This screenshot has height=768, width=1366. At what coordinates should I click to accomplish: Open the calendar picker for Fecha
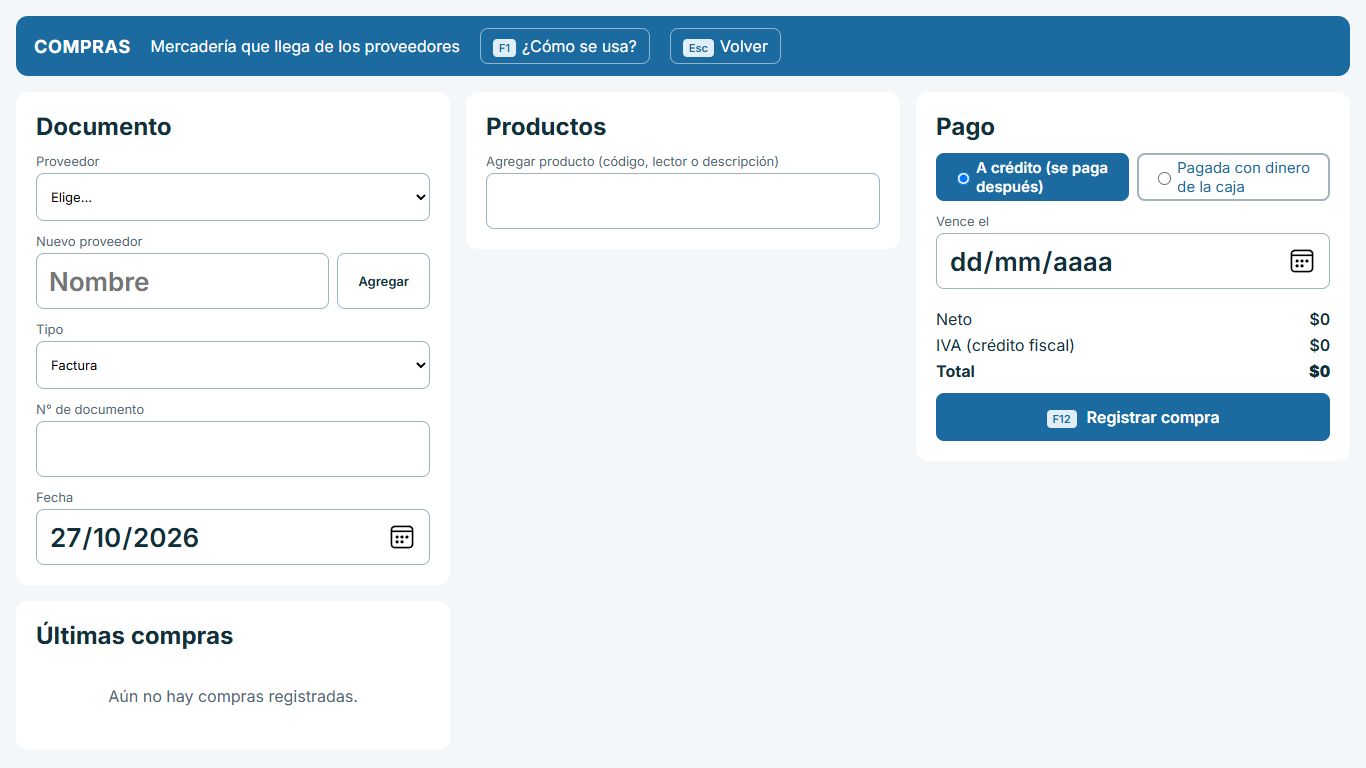coord(401,537)
